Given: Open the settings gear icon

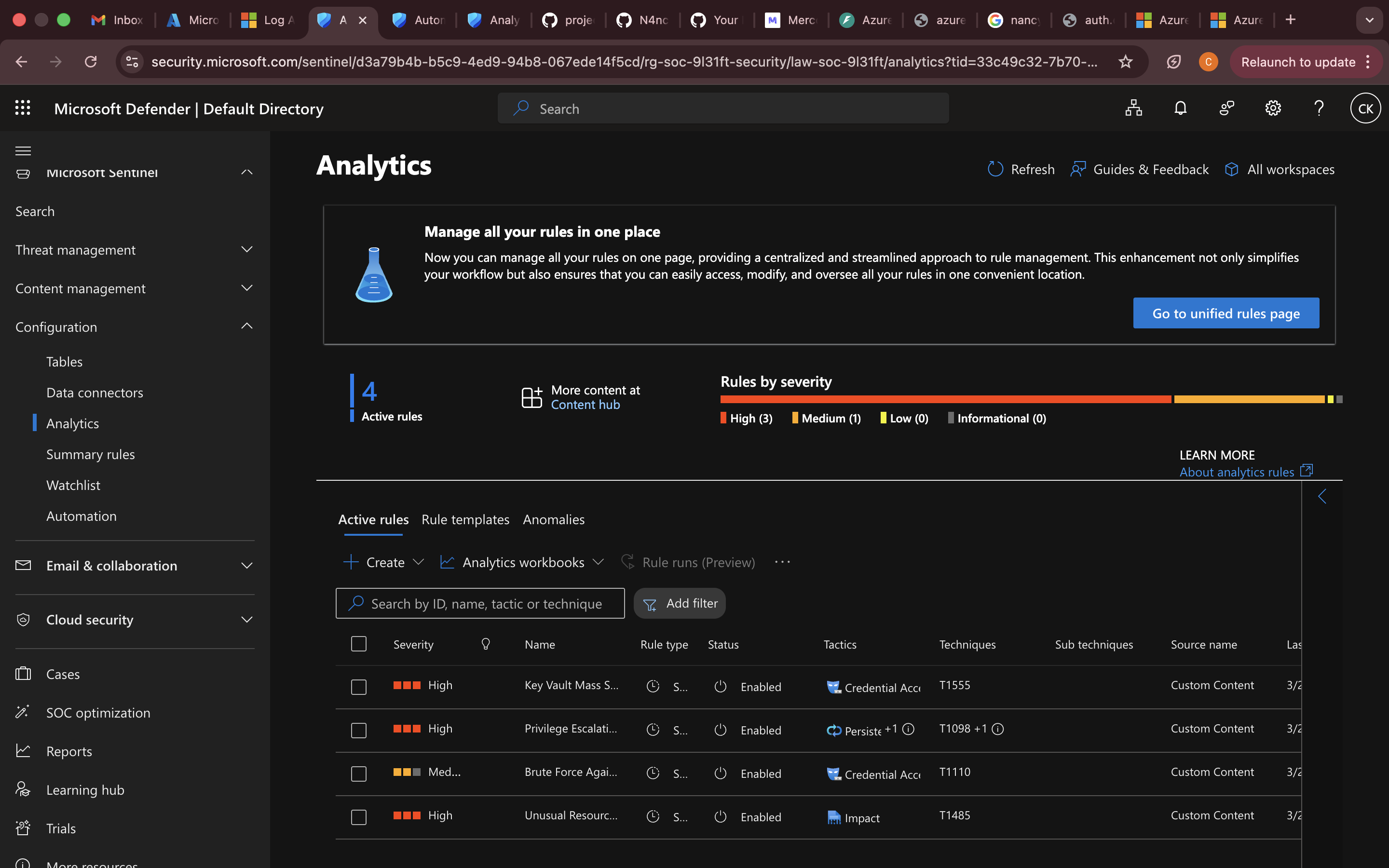Looking at the screenshot, I should click(x=1272, y=108).
